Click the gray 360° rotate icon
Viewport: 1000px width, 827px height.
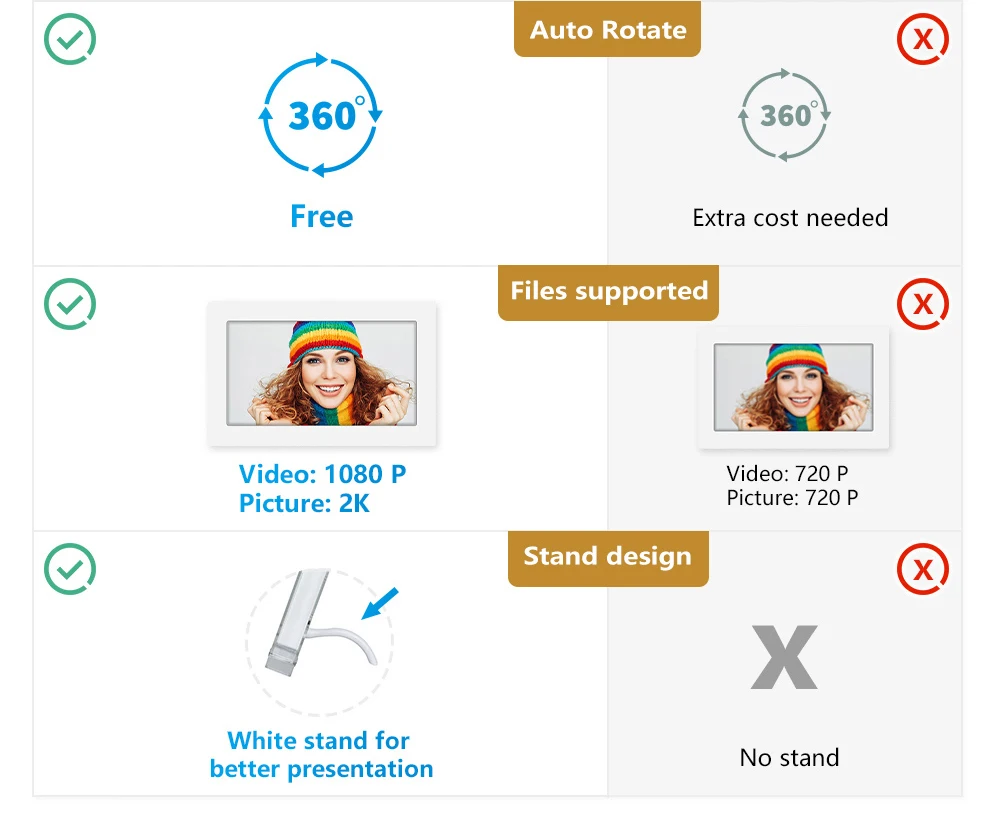[x=785, y=115]
